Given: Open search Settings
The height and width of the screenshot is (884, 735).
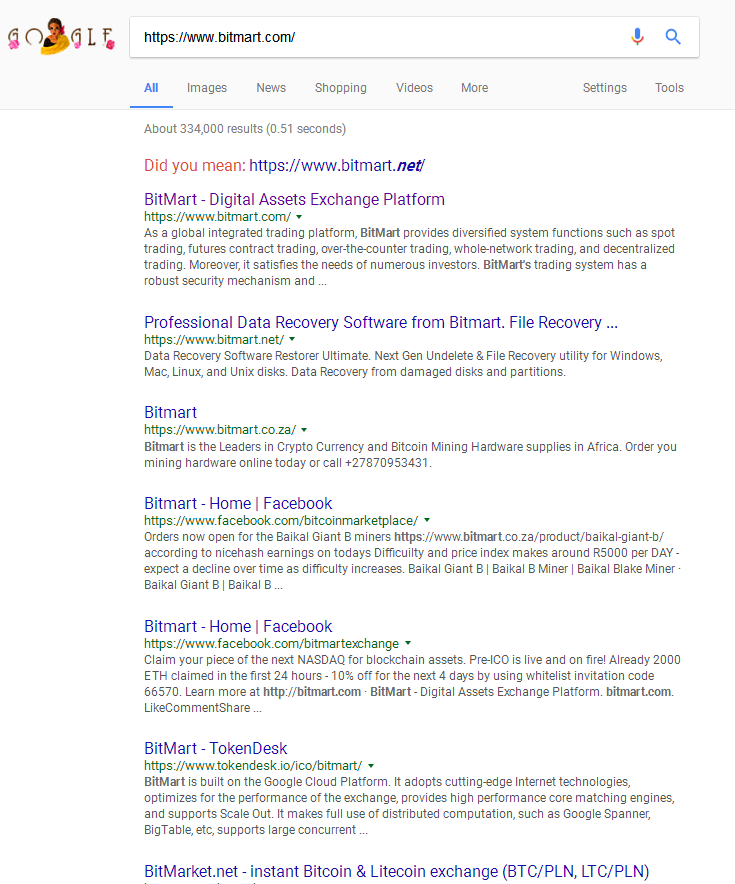Looking at the screenshot, I should pos(605,88).
